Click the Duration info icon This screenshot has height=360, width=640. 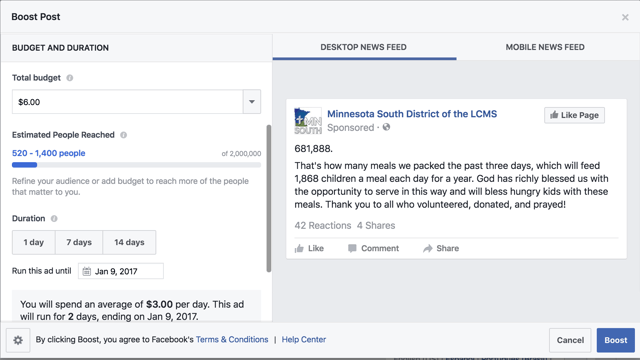[54, 218]
